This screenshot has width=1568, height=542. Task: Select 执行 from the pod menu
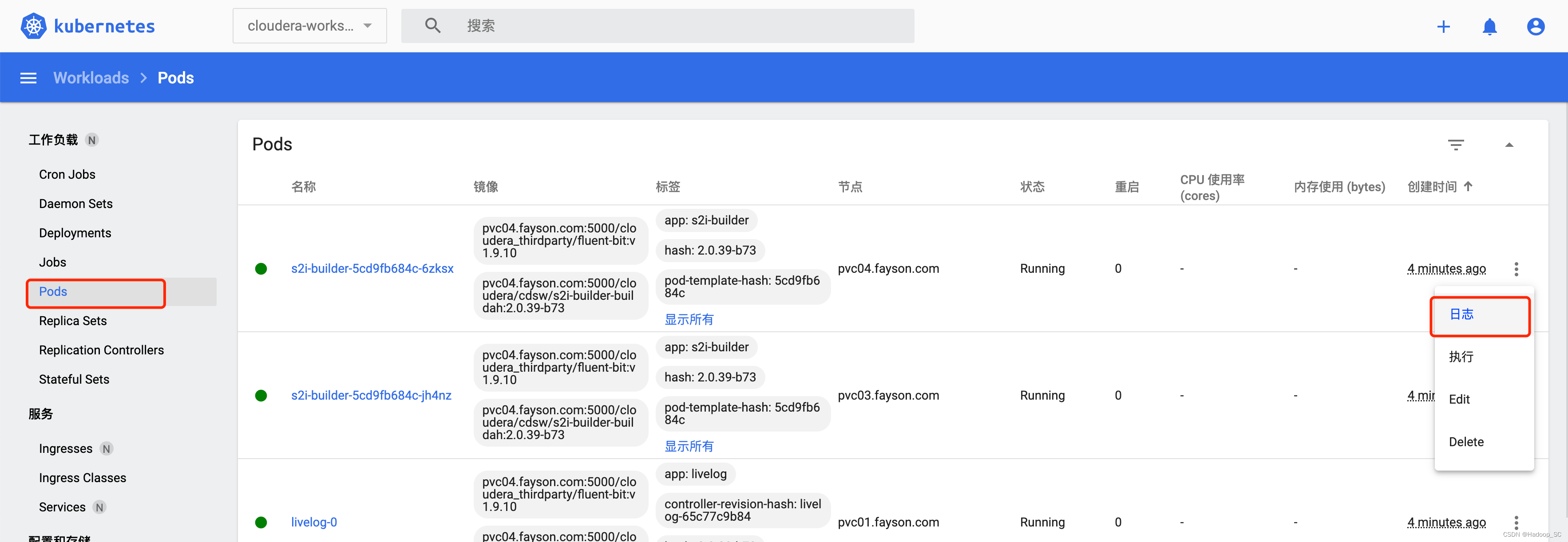(1461, 357)
